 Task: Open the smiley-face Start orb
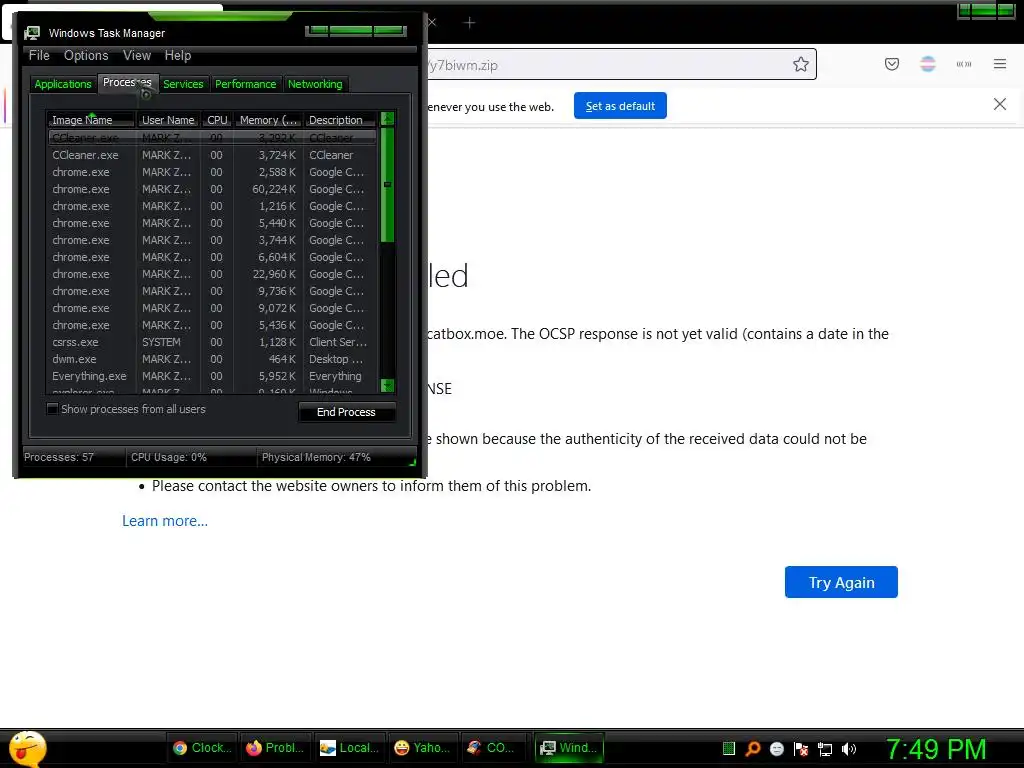click(27, 748)
